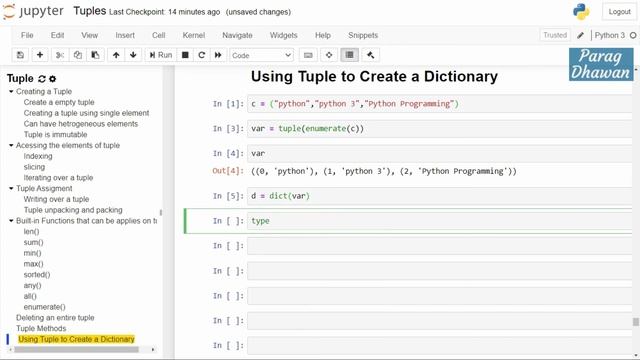Screen dimensions: 640x360
Task: Click the pencil edit icon near Trusted
Action: tap(580, 36)
